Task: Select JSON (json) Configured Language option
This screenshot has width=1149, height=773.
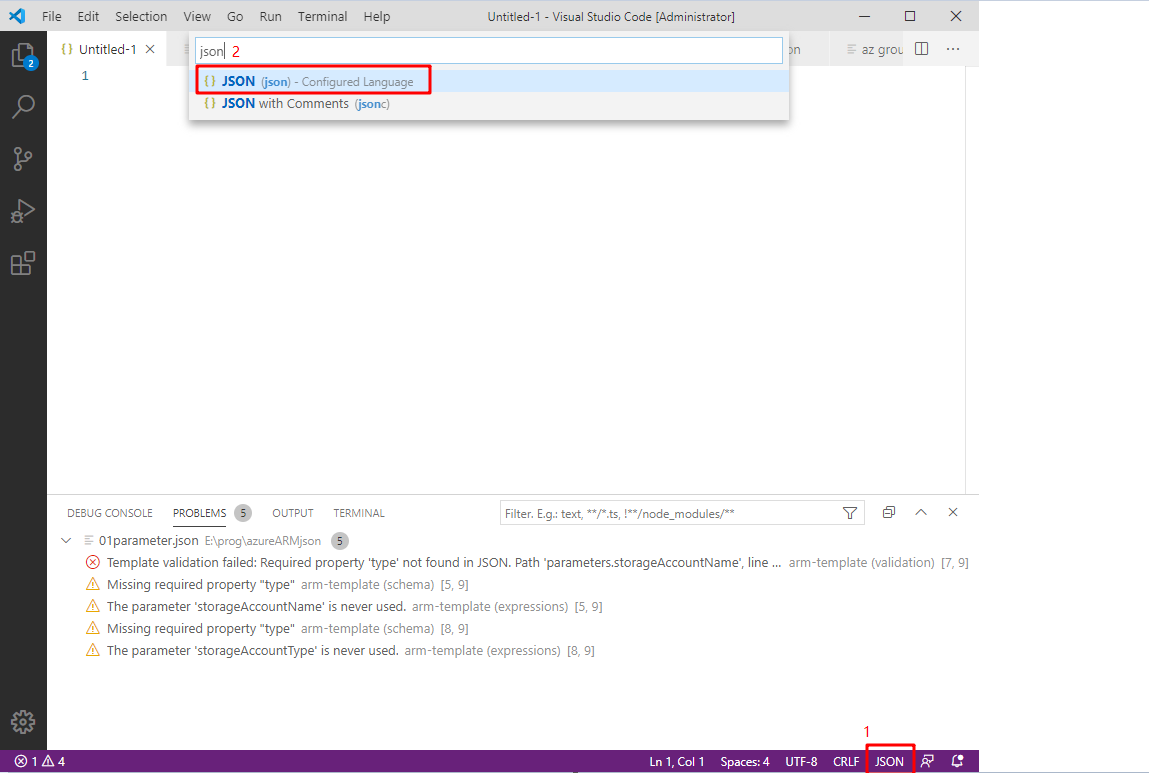Action: (x=489, y=81)
